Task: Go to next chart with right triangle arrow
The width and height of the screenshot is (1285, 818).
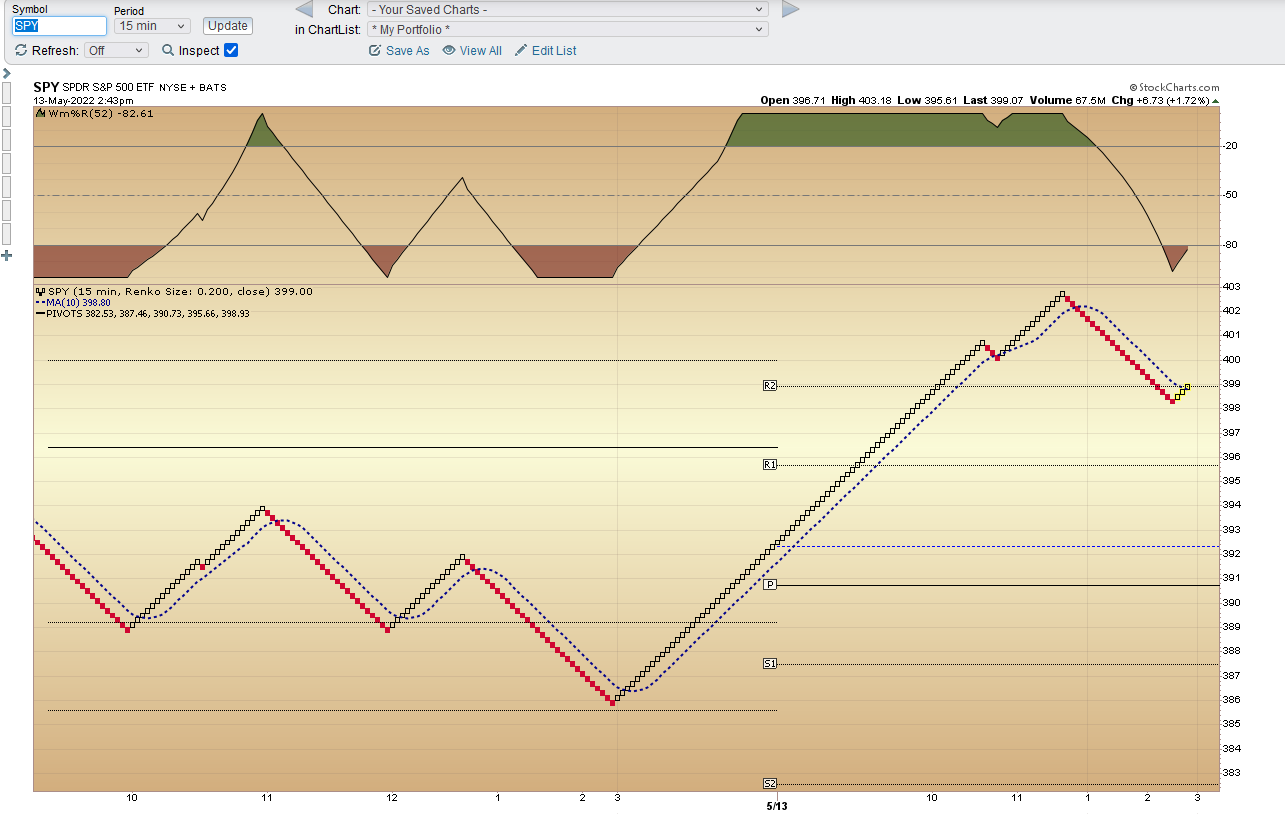Action: 790,9
